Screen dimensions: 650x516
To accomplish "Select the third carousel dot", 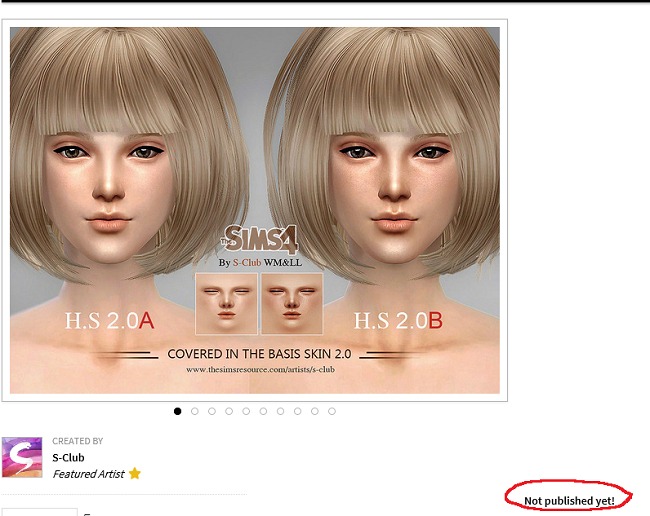I will 212,411.
